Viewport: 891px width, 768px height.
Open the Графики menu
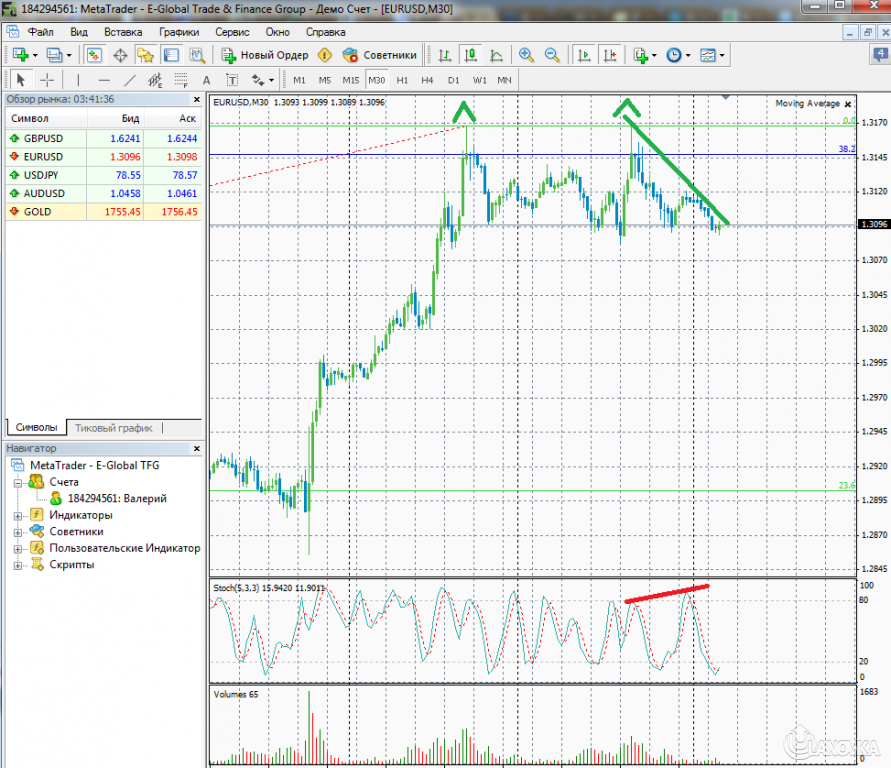click(x=178, y=31)
